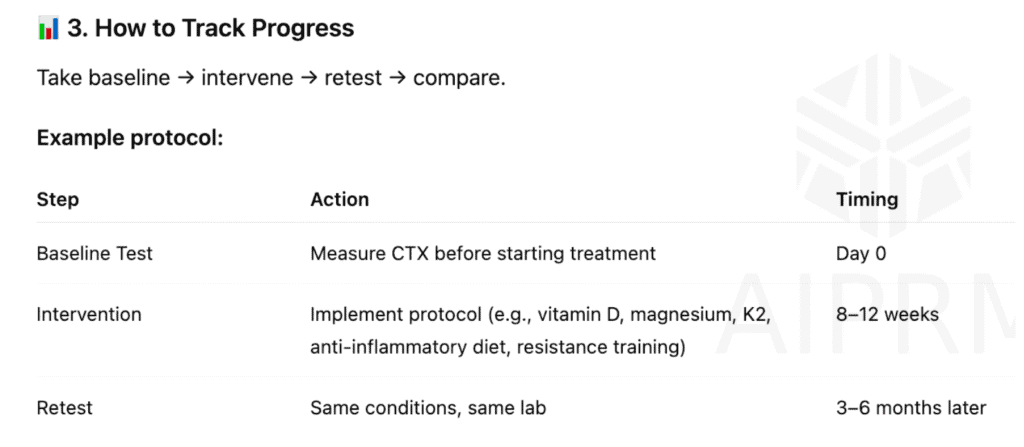Click the bar chart emoji icon
The width and height of the screenshot is (1024, 447).
[x=48, y=29]
